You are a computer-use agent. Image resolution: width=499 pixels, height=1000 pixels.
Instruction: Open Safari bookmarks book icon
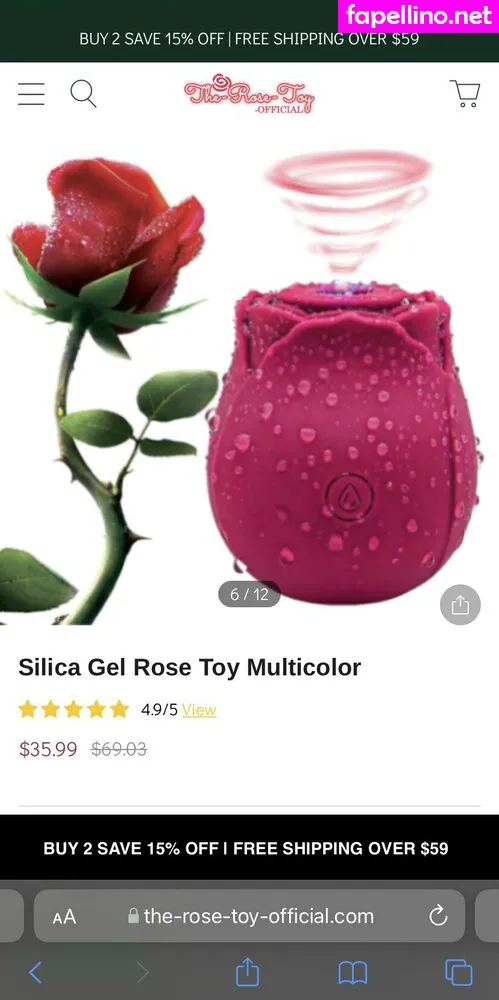point(353,973)
